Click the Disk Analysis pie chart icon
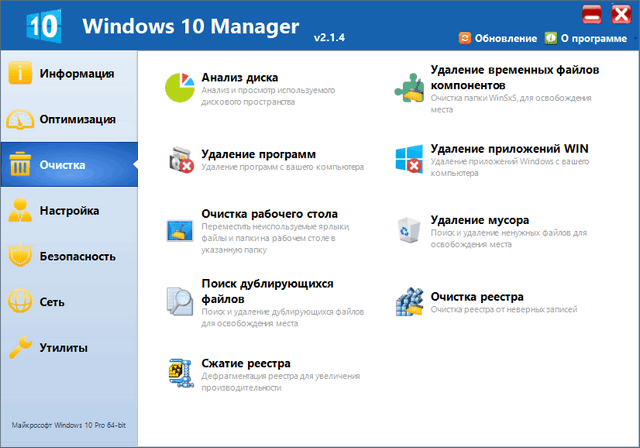640x448 pixels. [179, 87]
